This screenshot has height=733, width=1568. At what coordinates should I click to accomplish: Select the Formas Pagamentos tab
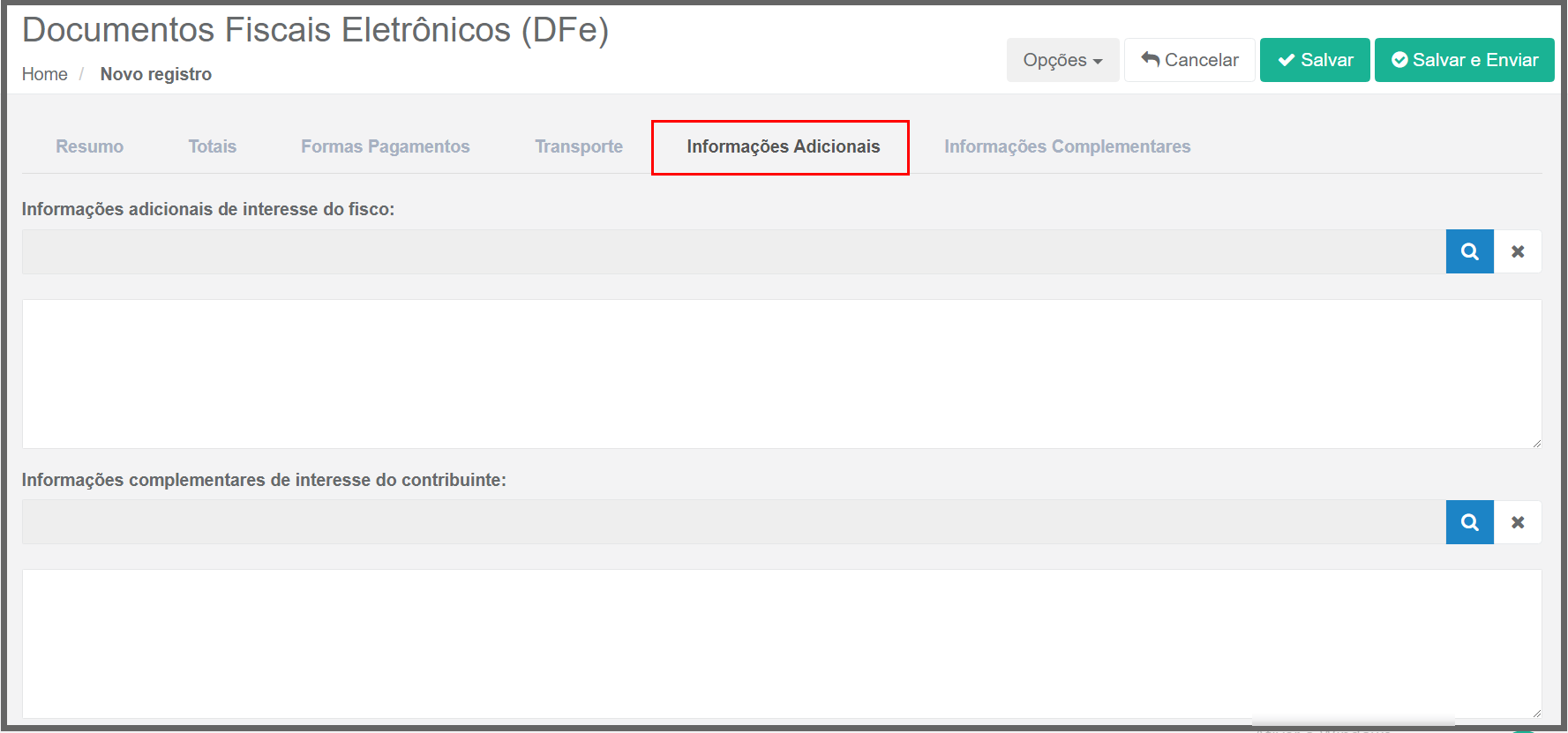click(x=385, y=146)
